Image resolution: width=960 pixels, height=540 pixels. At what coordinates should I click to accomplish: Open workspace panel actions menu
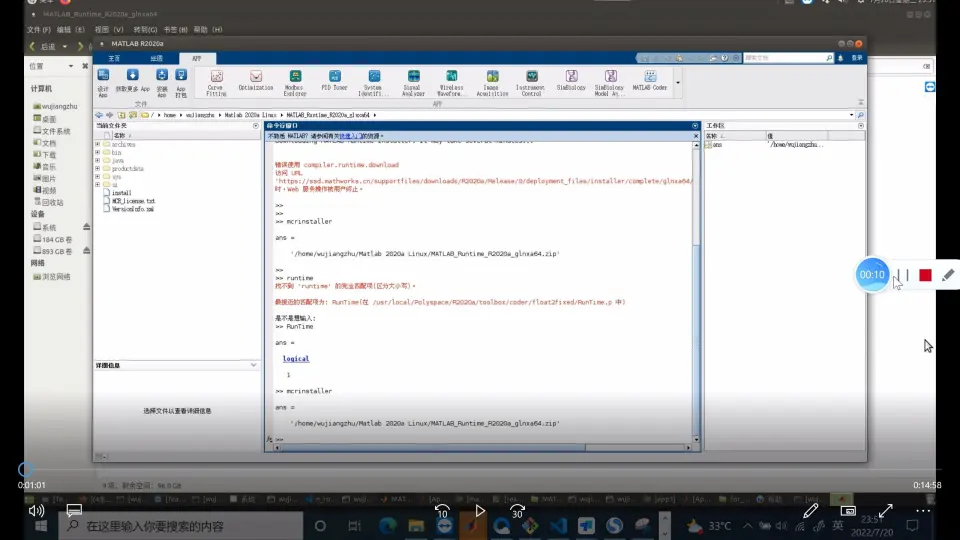click(861, 126)
